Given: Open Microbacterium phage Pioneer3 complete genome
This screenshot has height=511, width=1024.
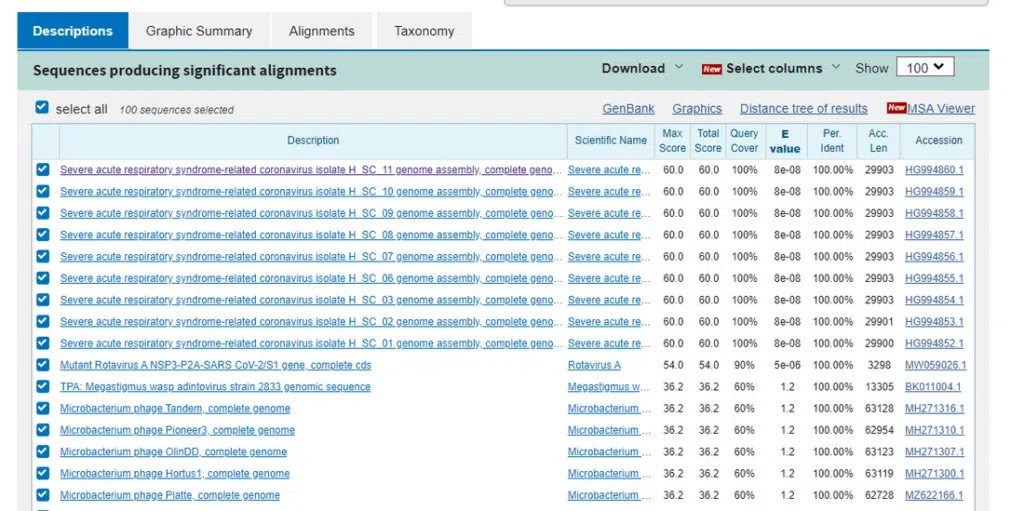Looking at the screenshot, I should coord(177,430).
